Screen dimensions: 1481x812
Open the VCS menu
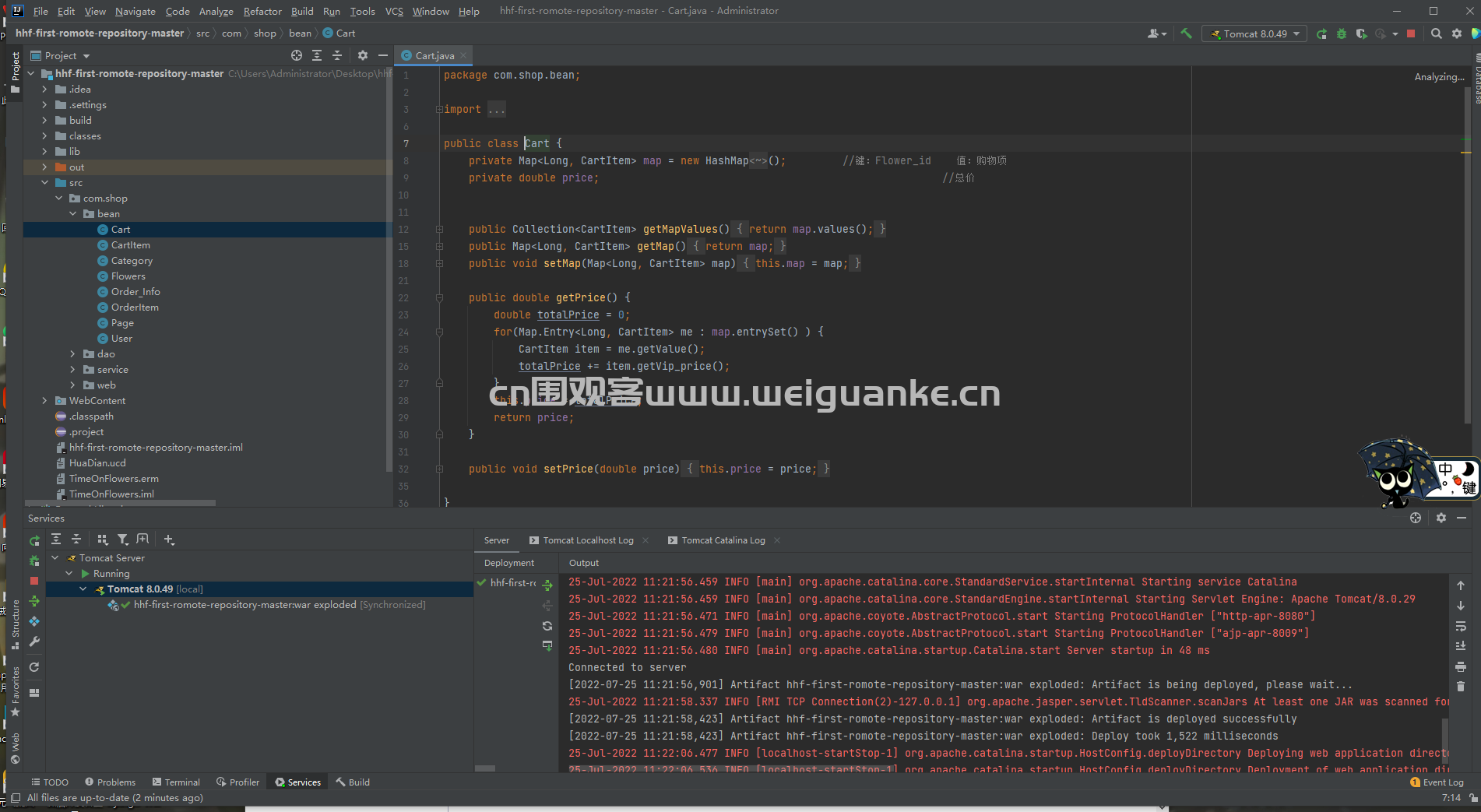click(x=394, y=11)
